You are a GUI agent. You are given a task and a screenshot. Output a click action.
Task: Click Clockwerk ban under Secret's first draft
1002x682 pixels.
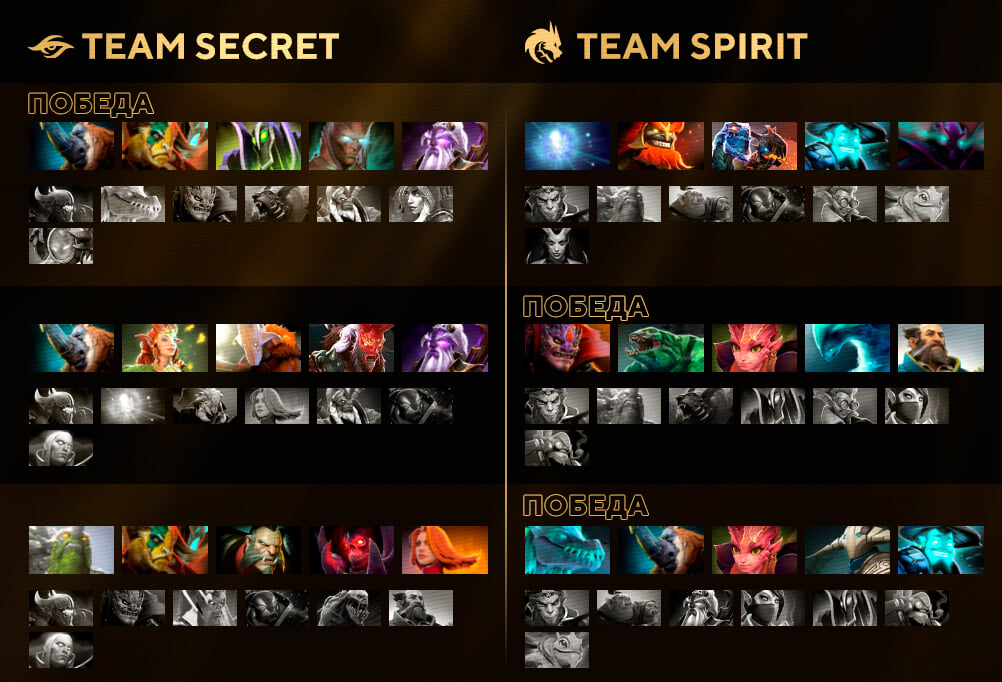click(x=61, y=246)
